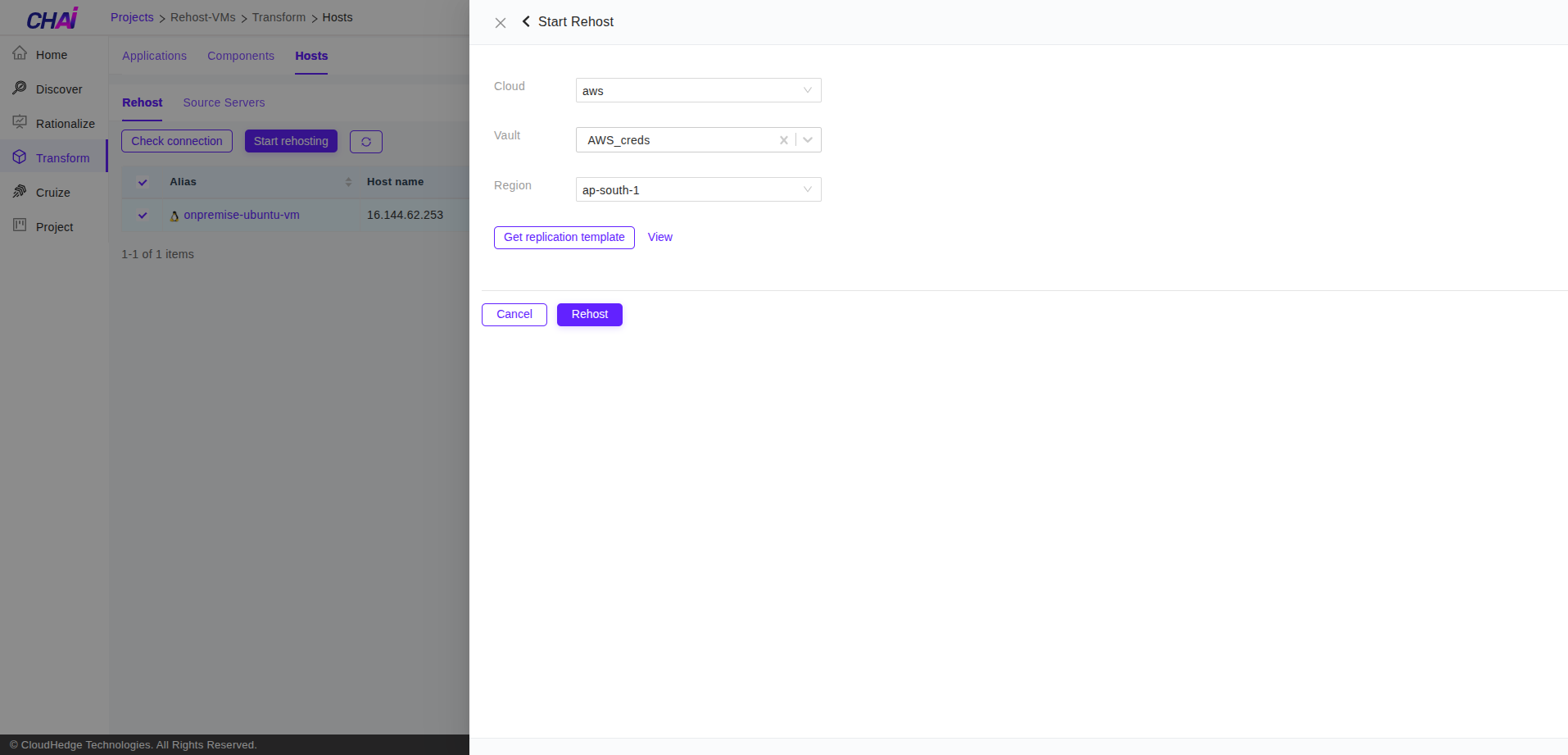Open Project in sidebar
The image size is (1568, 755).
pyautogui.click(x=54, y=227)
